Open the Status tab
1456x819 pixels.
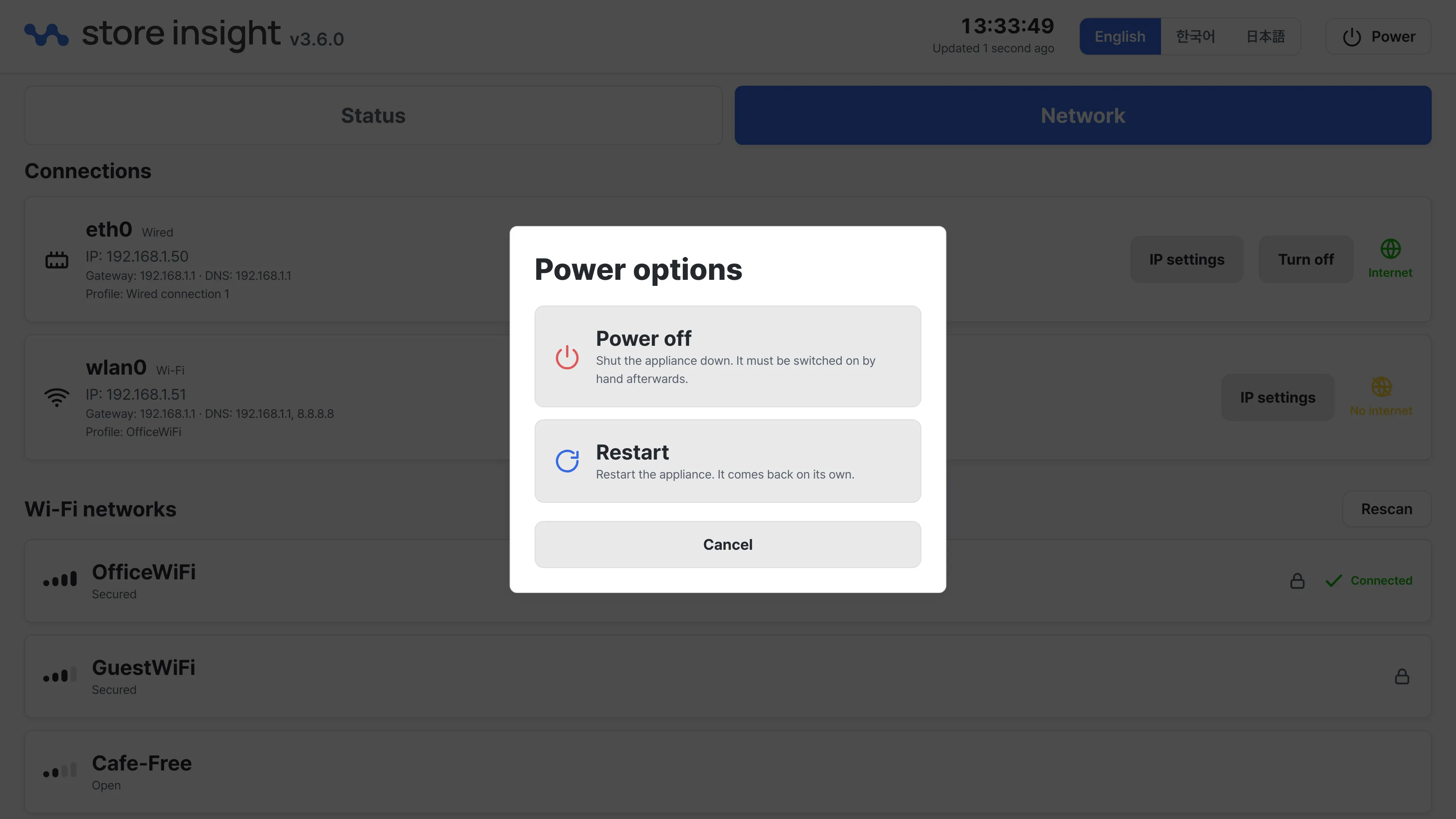pyautogui.click(x=373, y=115)
